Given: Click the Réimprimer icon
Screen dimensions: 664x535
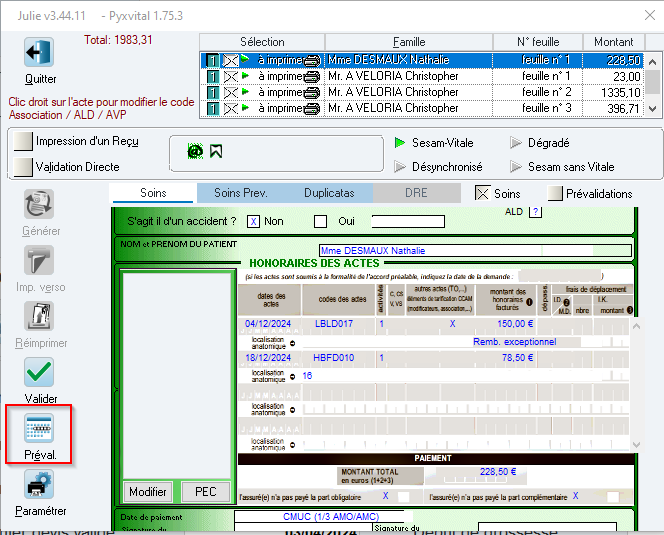Looking at the screenshot, I should pyautogui.click(x=39, y=316).
